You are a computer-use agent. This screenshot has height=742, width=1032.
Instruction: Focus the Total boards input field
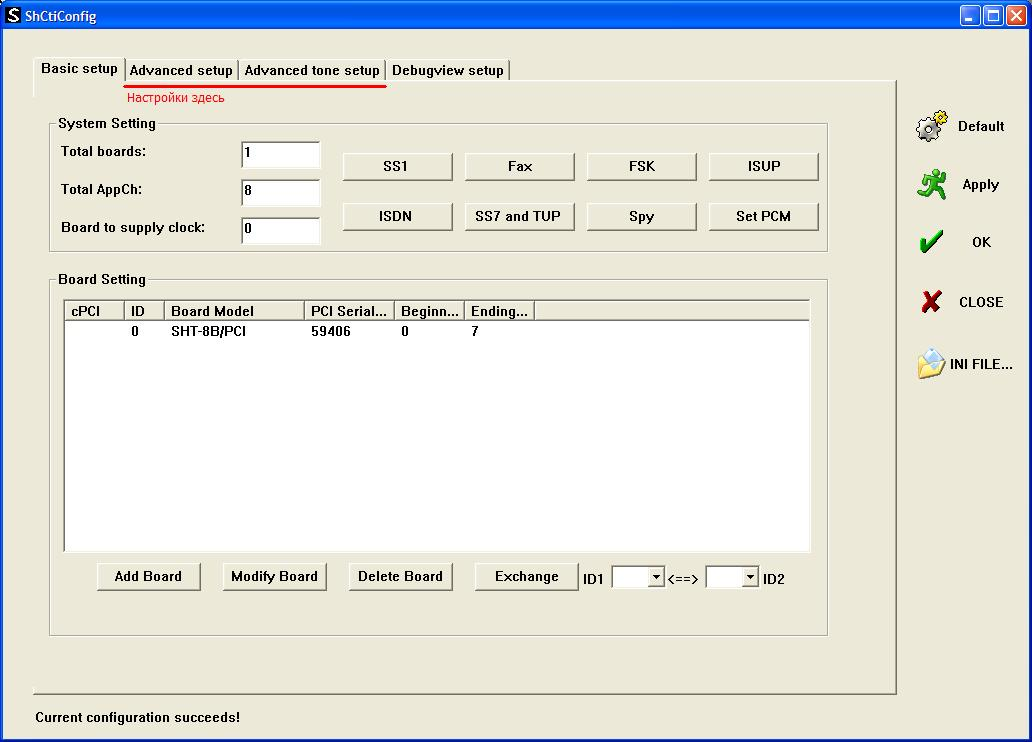coord(280,154)
